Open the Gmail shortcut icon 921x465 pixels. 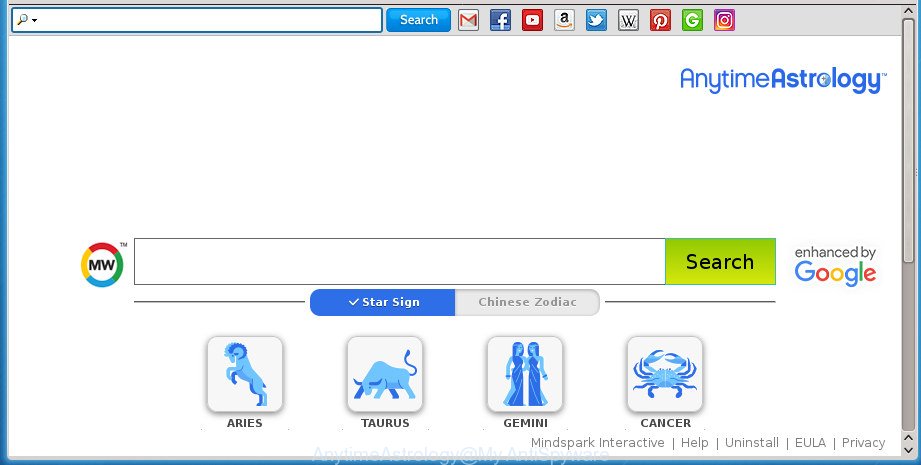click(468, 20)
